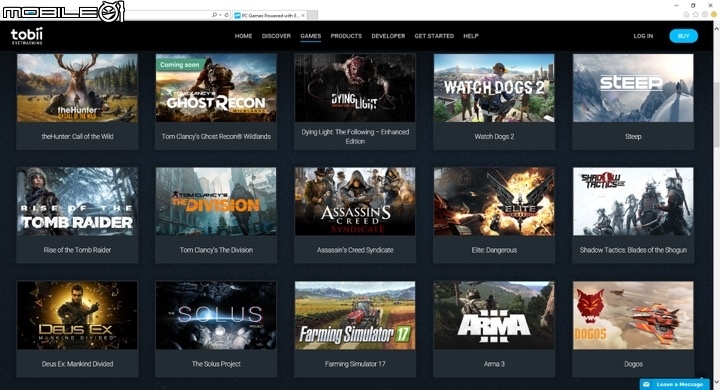
Task: Open the browser tools gear icon
Action: pyautogui.click(x=705, y=15)
